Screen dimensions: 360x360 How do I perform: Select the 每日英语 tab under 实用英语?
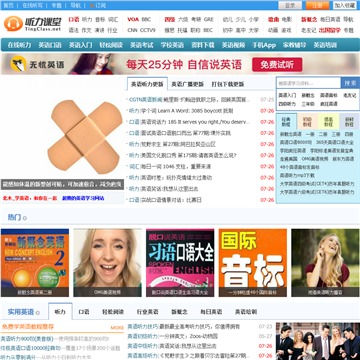click(211, 312)
